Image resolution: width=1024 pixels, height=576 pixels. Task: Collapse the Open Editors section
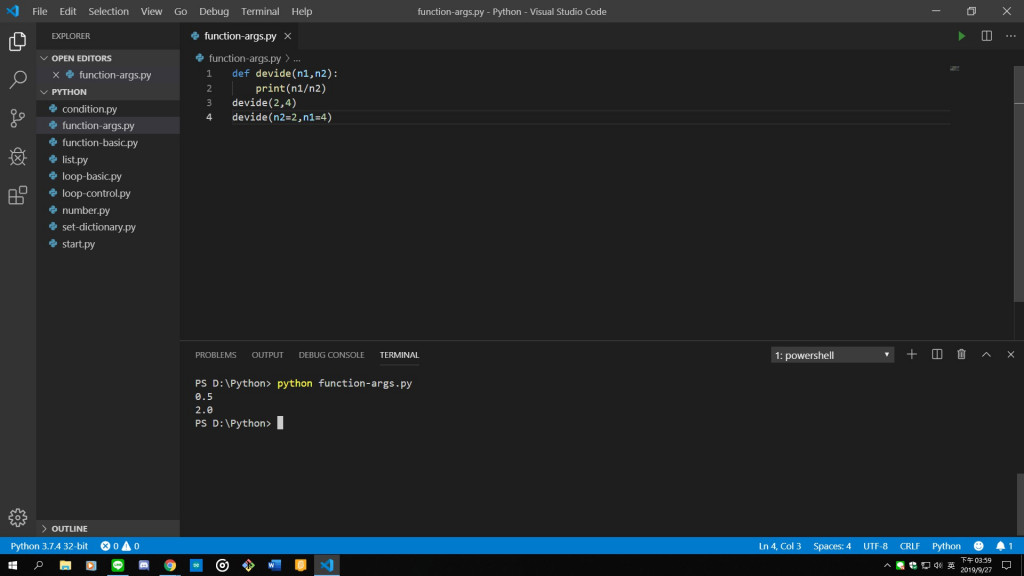(108, 58)
